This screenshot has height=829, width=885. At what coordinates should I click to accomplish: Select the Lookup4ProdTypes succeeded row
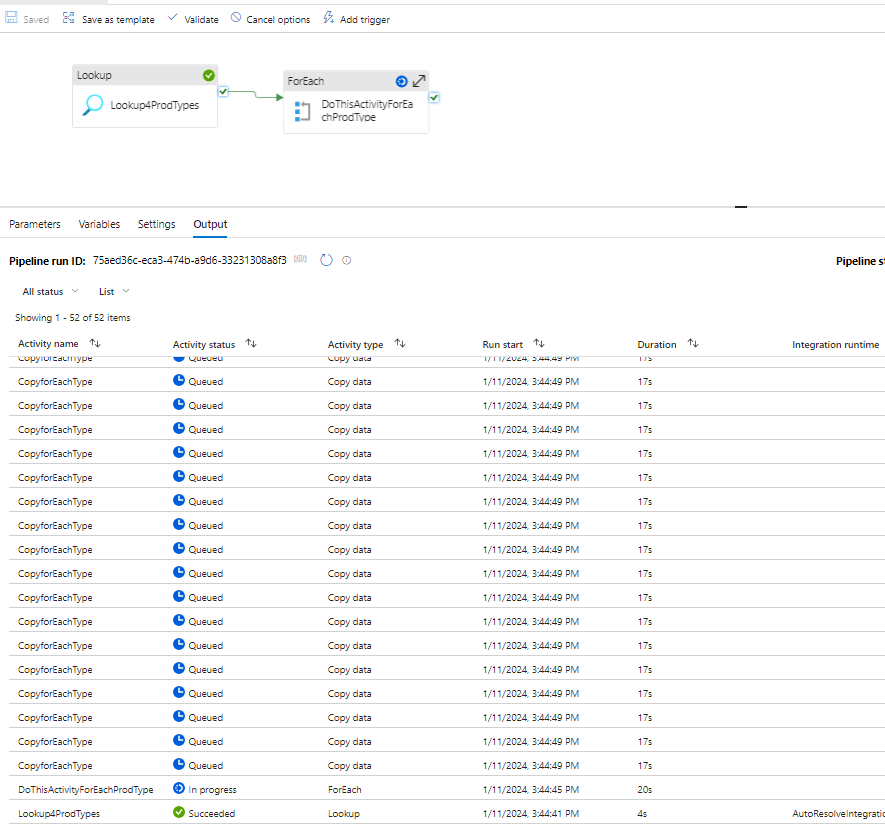[x=59, y=814]
